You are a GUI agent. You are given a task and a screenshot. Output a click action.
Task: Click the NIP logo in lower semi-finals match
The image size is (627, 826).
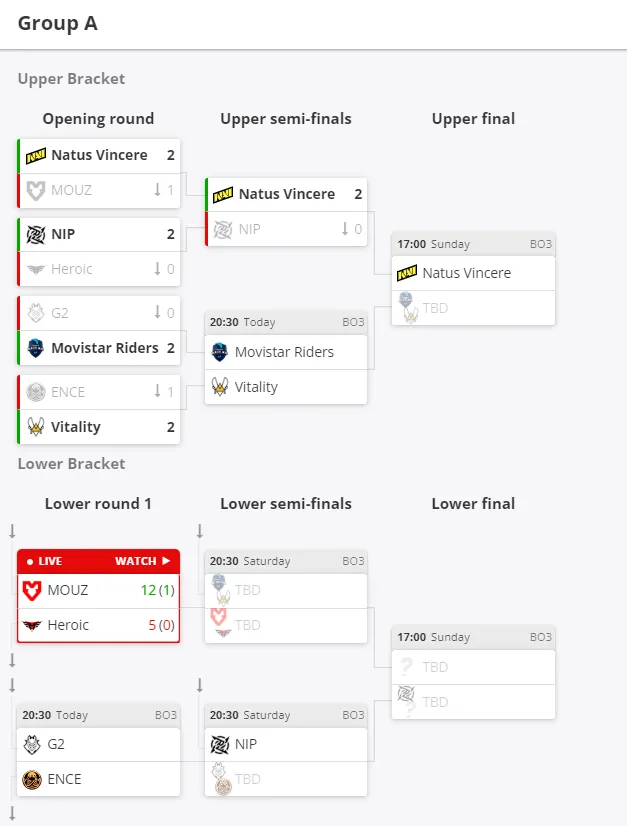[220, 744]
